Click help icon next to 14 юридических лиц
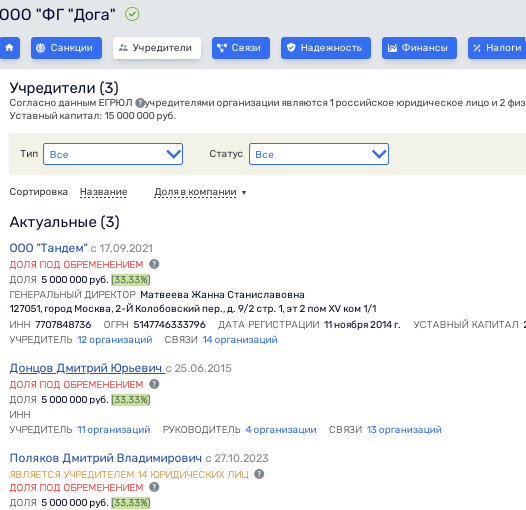 pos(259,474)
